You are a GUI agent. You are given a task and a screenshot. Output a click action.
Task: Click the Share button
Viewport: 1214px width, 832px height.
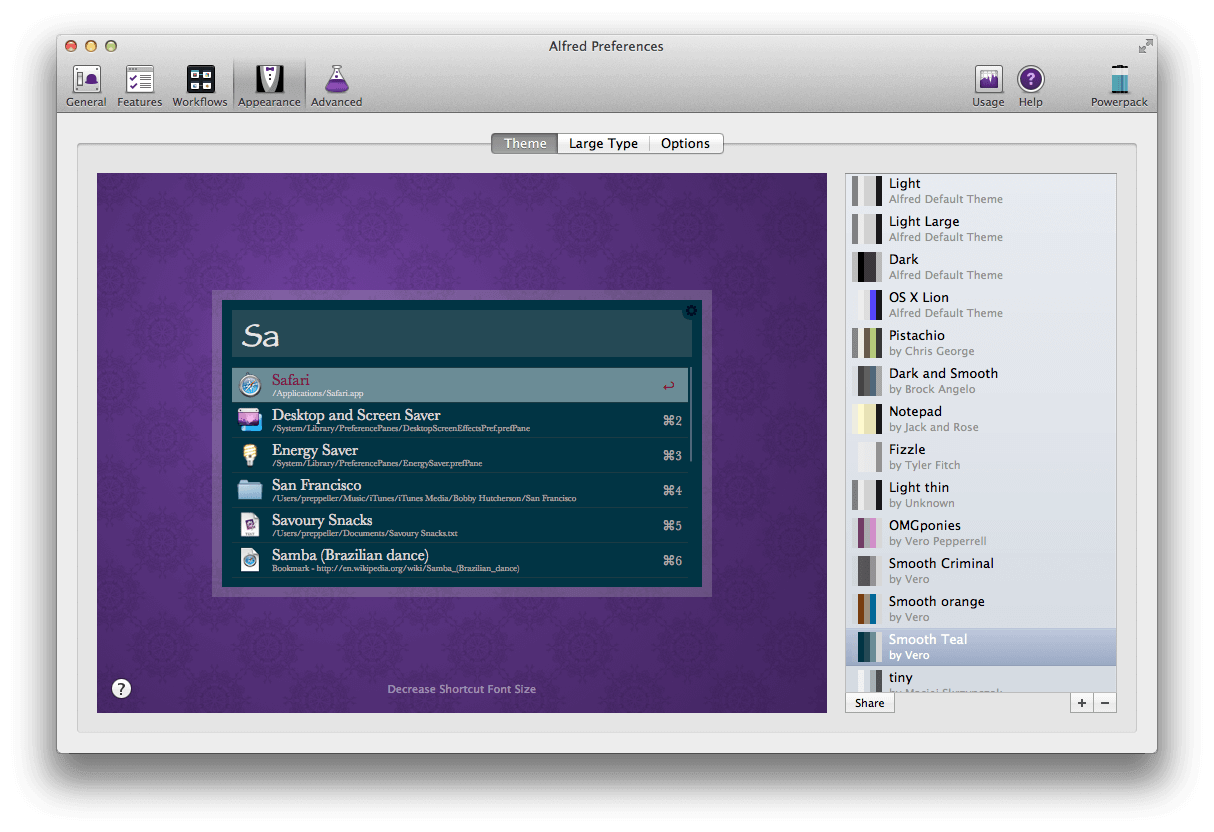click(x=869, y=702)
